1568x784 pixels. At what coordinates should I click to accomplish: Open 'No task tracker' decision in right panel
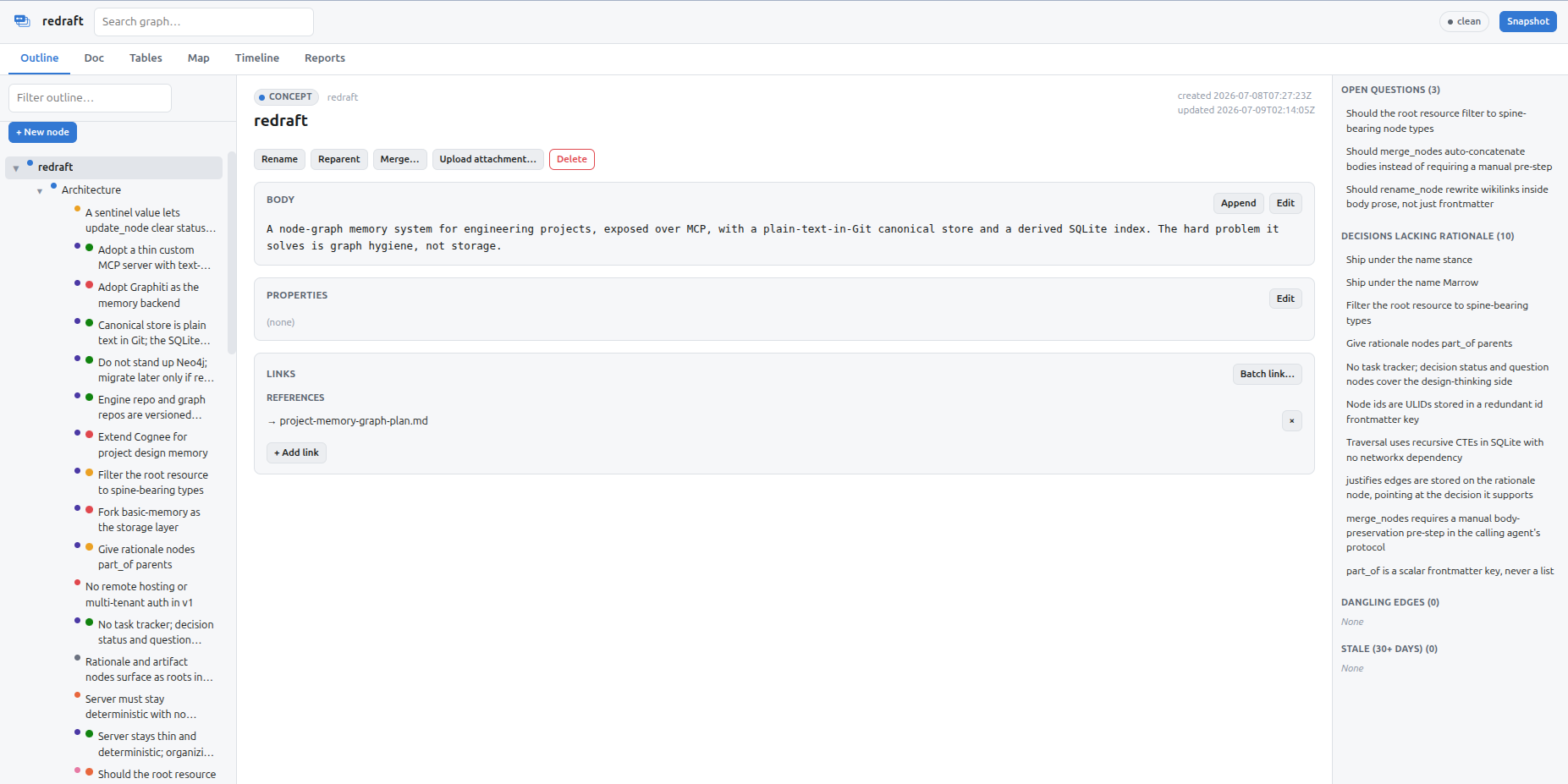pos(1447,374)
